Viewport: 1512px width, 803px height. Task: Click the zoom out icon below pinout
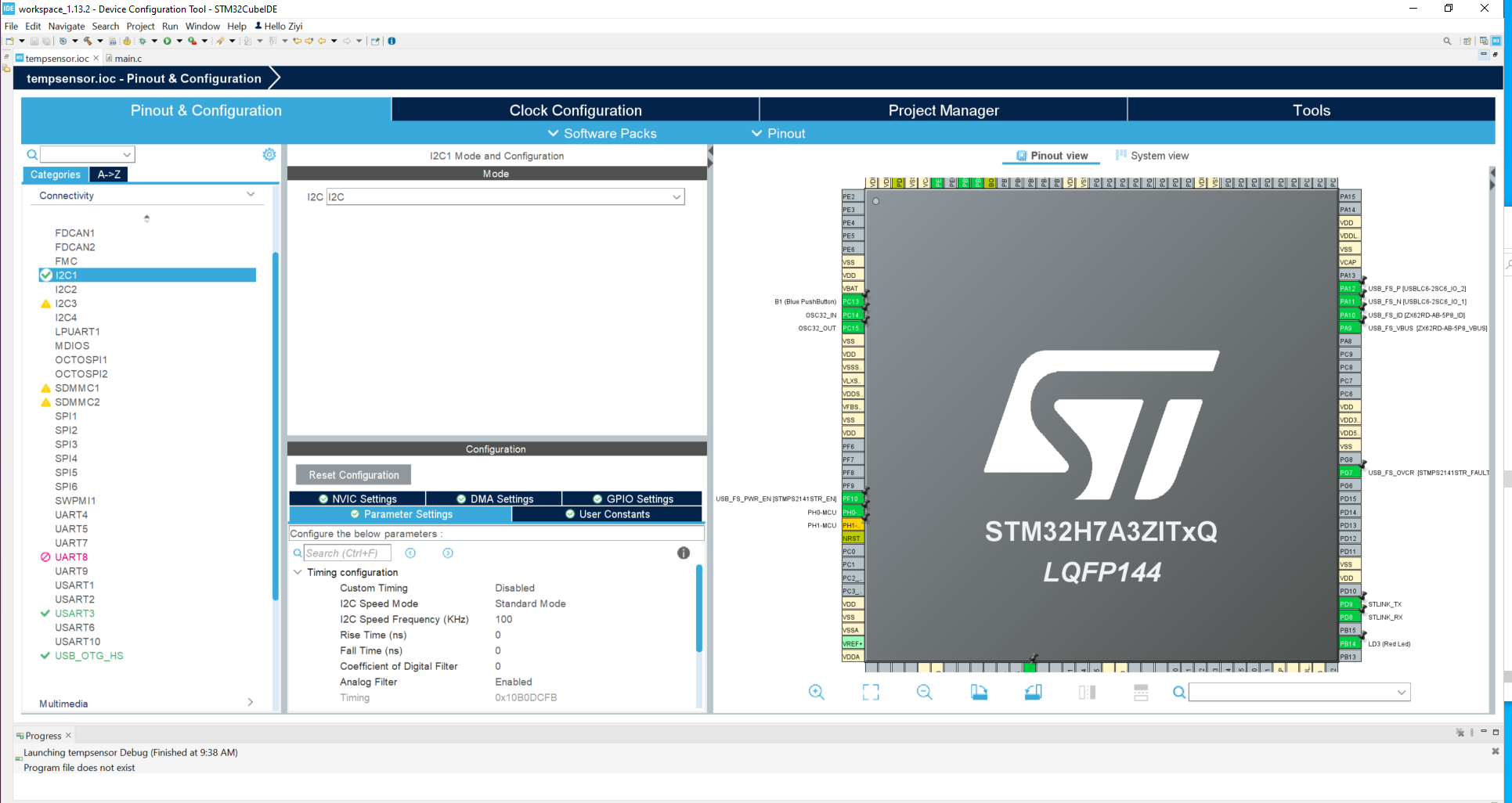coord(925,693)
